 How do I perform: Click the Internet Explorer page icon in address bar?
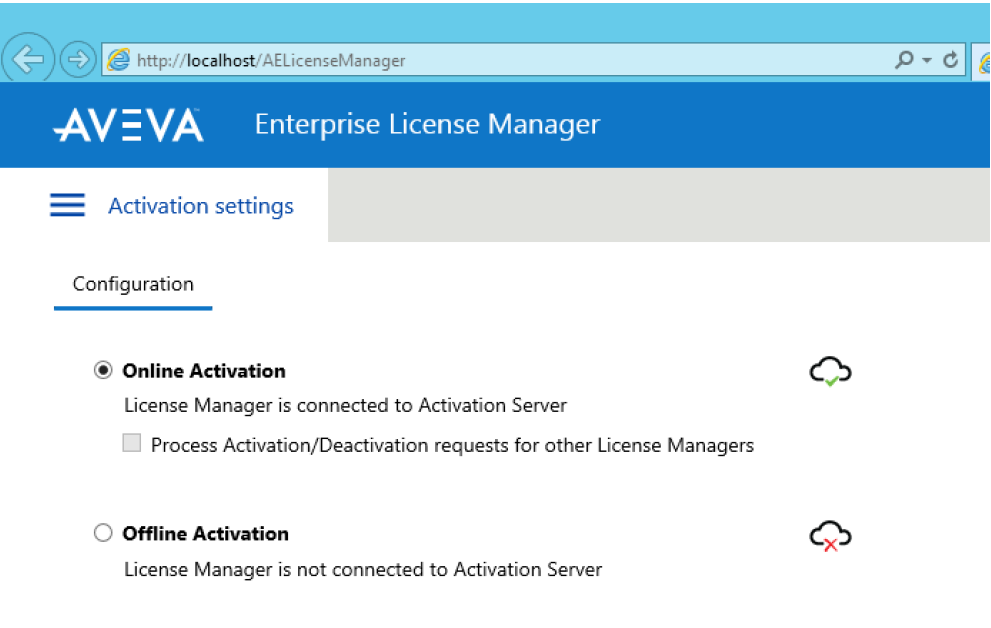(x=118, y=60)
